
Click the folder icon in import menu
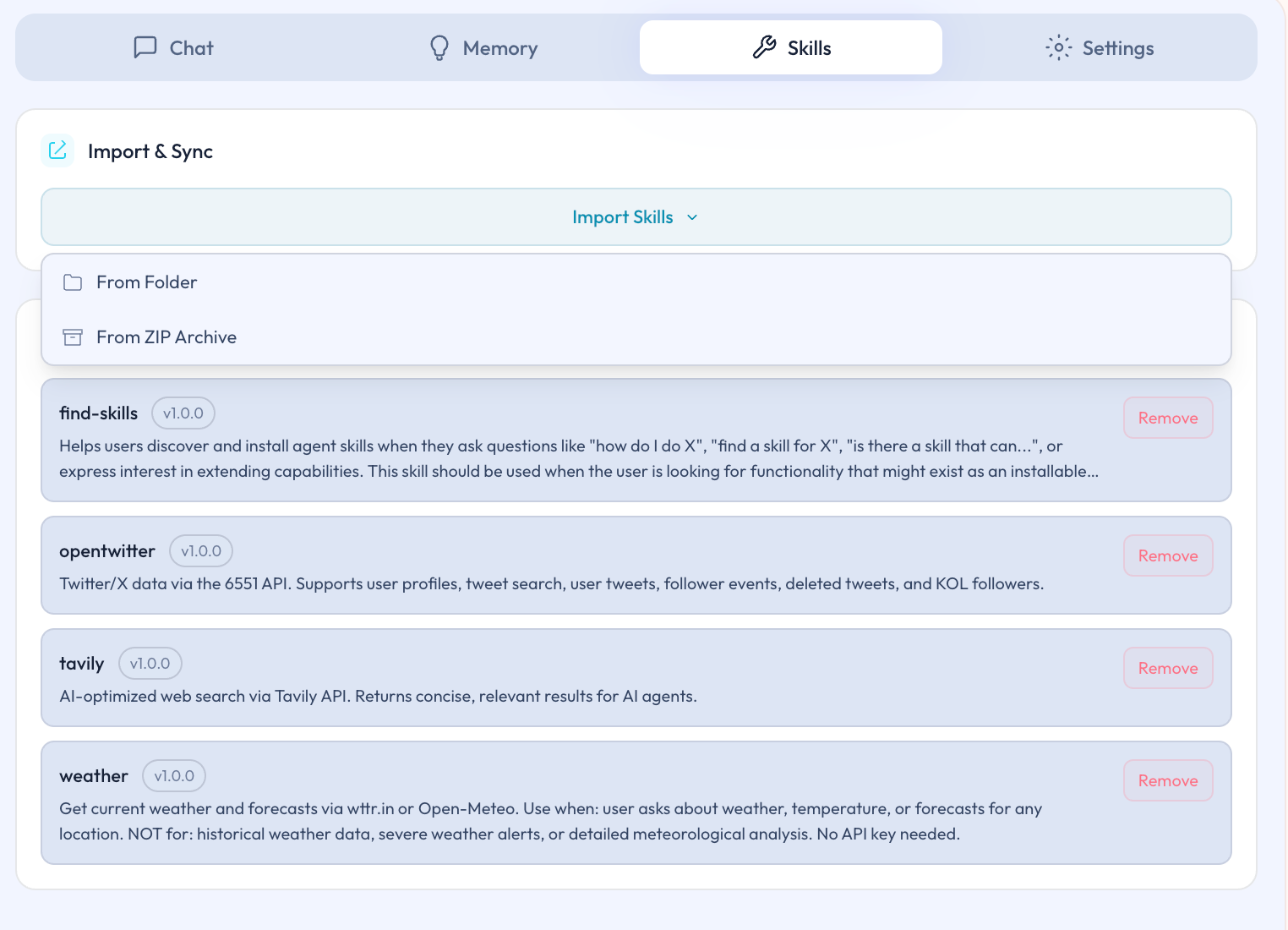(73, 282)
